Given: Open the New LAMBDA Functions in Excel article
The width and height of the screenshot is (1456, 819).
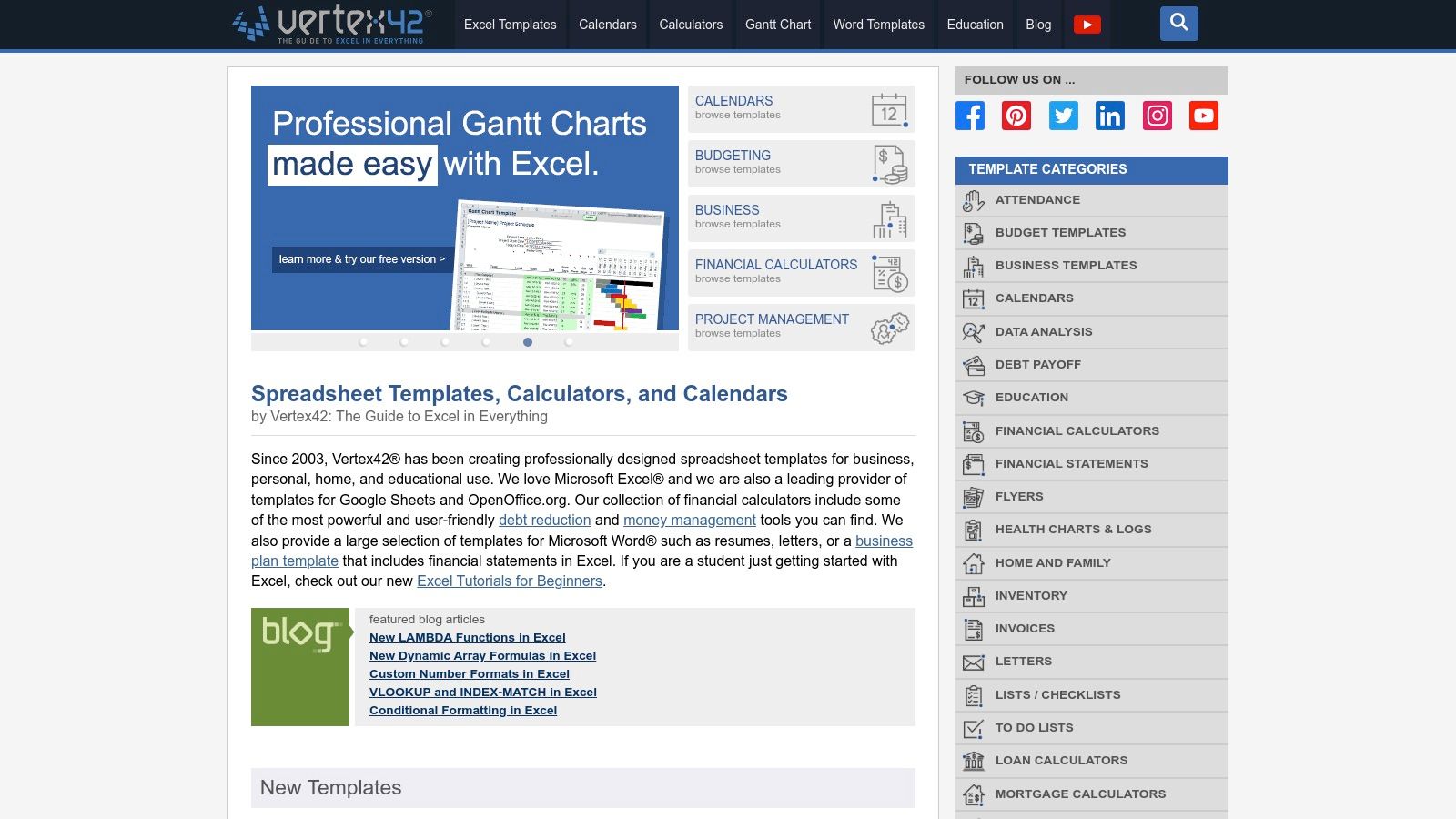Looking at the screenshot, I should (468, 637).
